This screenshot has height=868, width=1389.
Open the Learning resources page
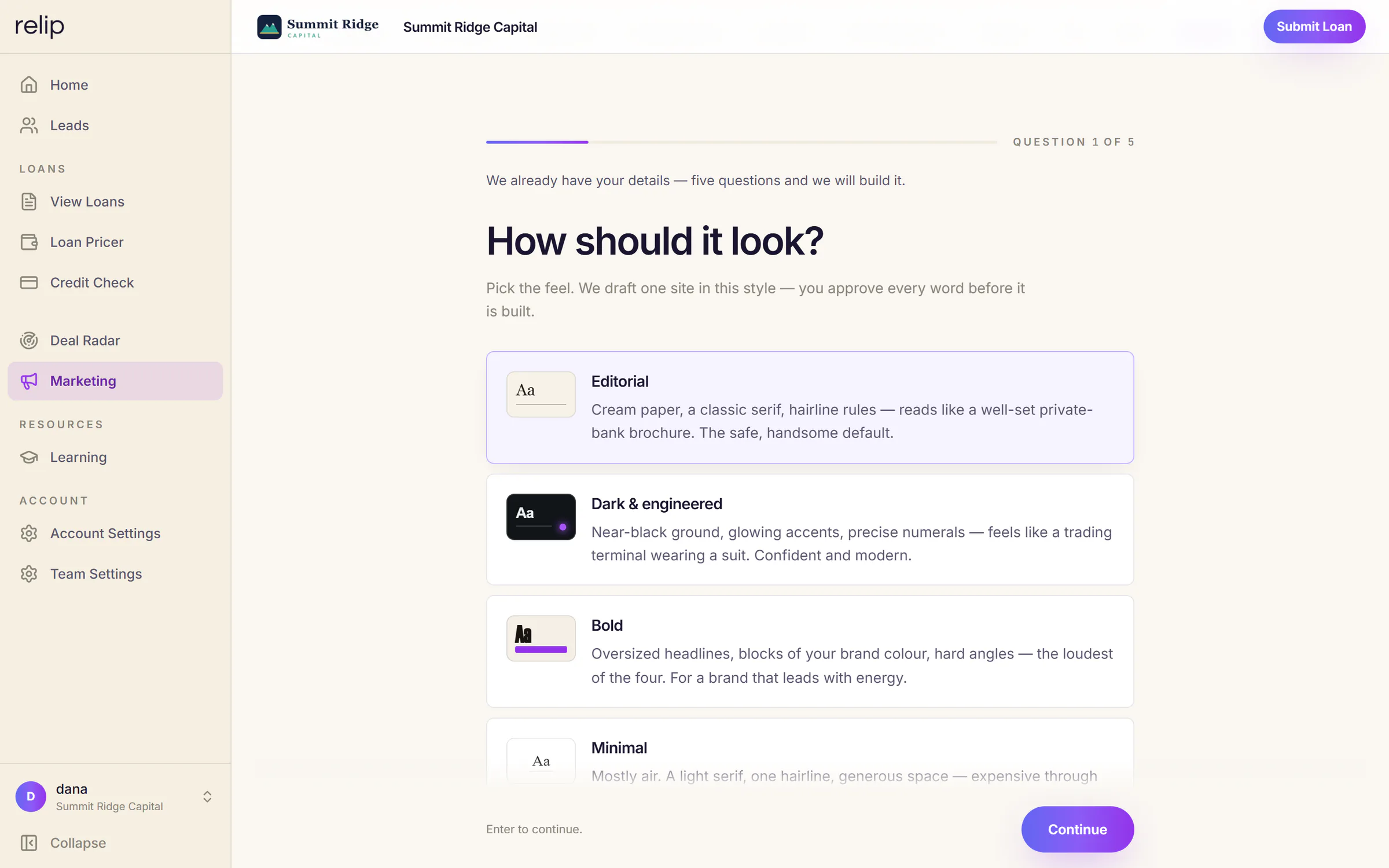115,457
